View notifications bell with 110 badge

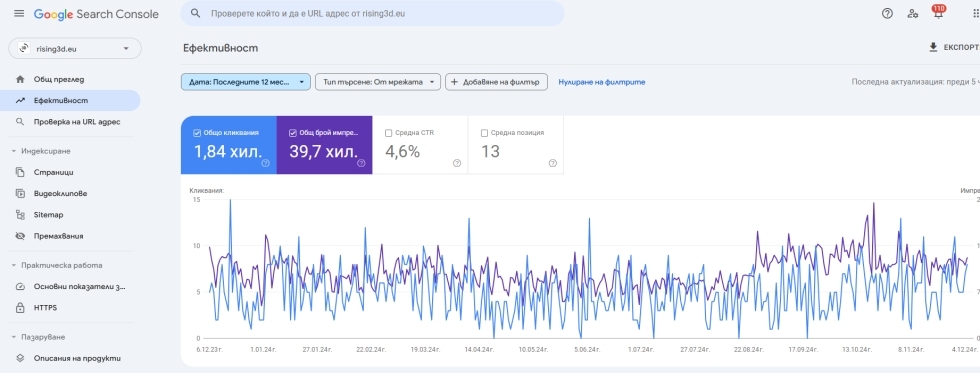click(938, 12)
